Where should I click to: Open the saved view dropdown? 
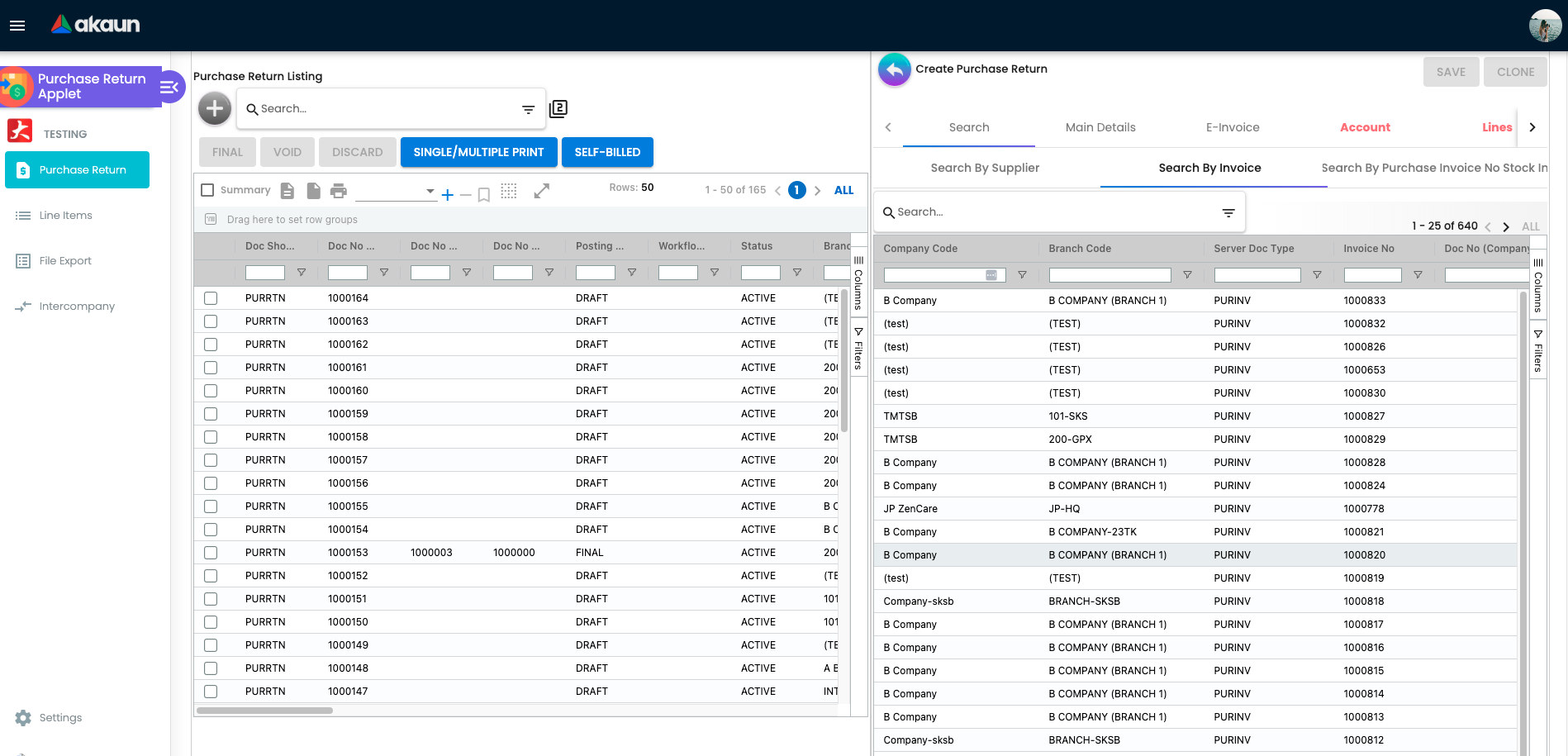pyautogui.click(x=396, y=191)
